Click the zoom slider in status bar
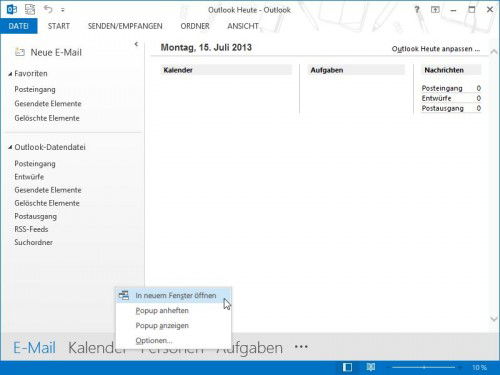 pos(424,368)
